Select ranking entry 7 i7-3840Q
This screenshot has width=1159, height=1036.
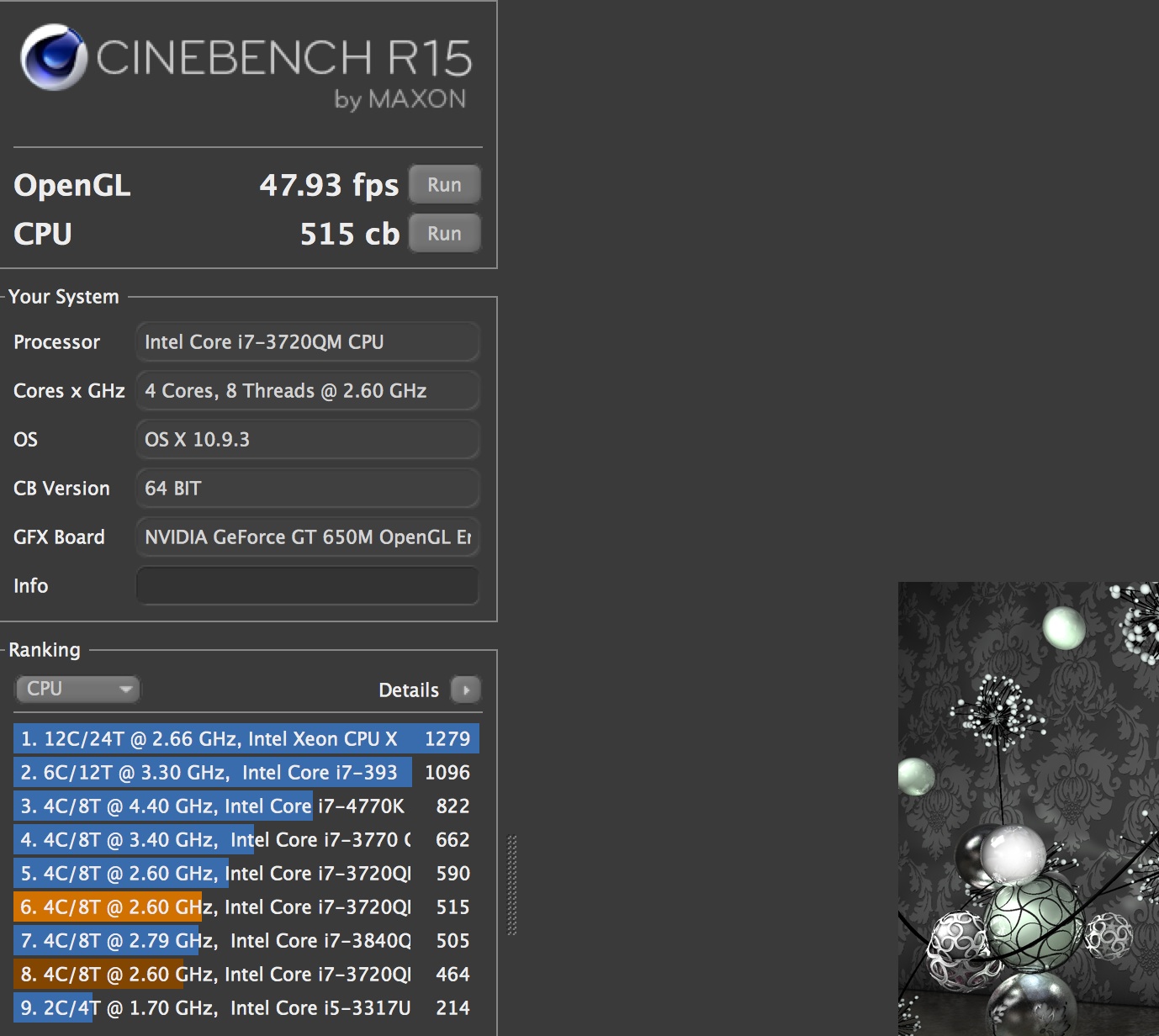246,941
